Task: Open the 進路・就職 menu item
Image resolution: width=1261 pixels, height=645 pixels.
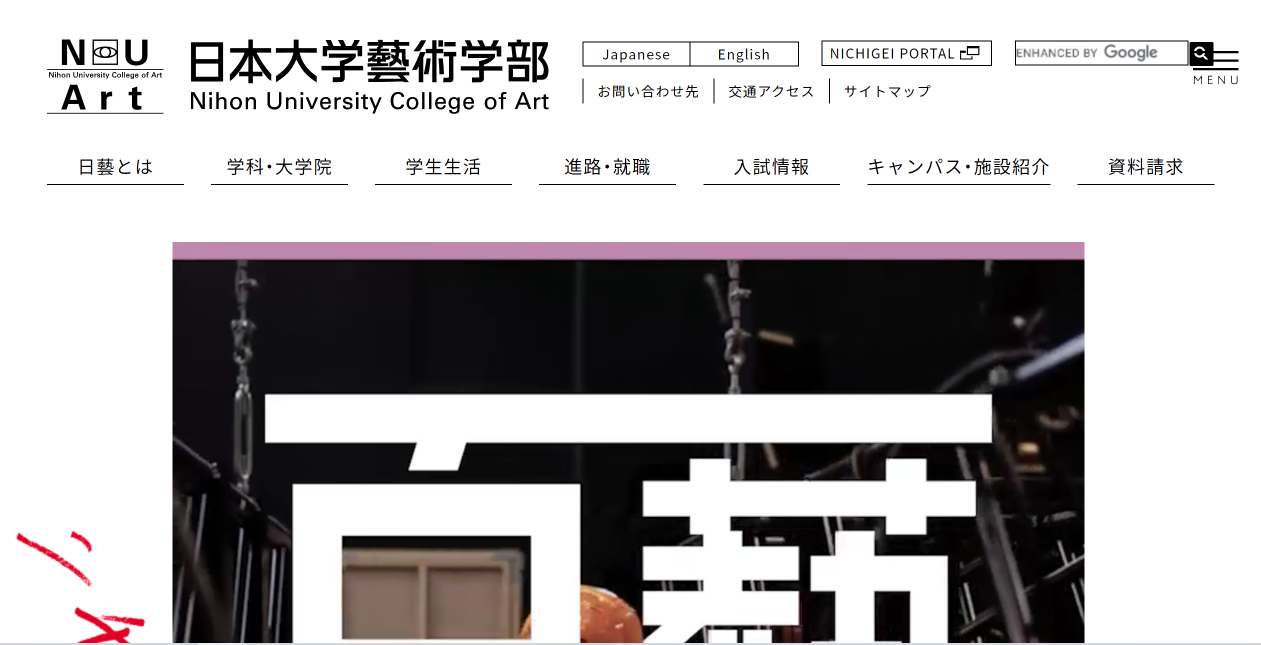Action: 607,167
